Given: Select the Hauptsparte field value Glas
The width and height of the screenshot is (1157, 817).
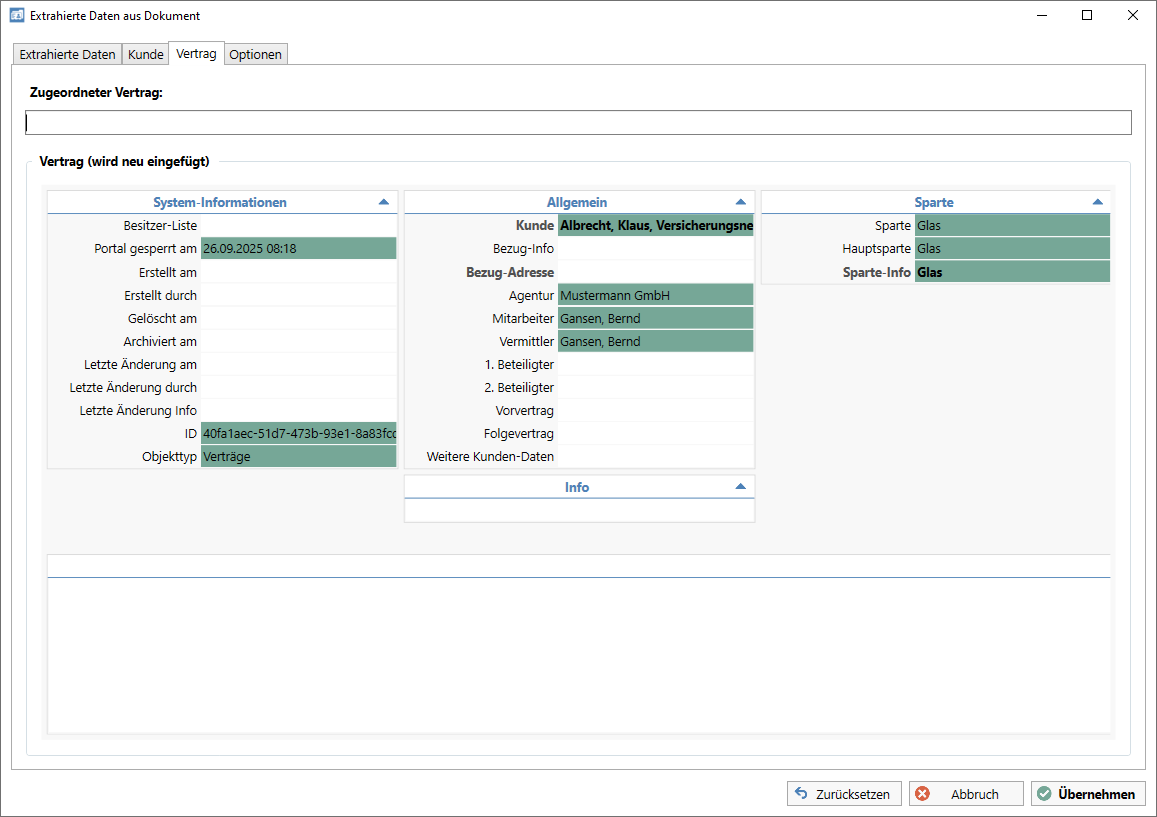Looking at the screenshot, I should 1011,249.
